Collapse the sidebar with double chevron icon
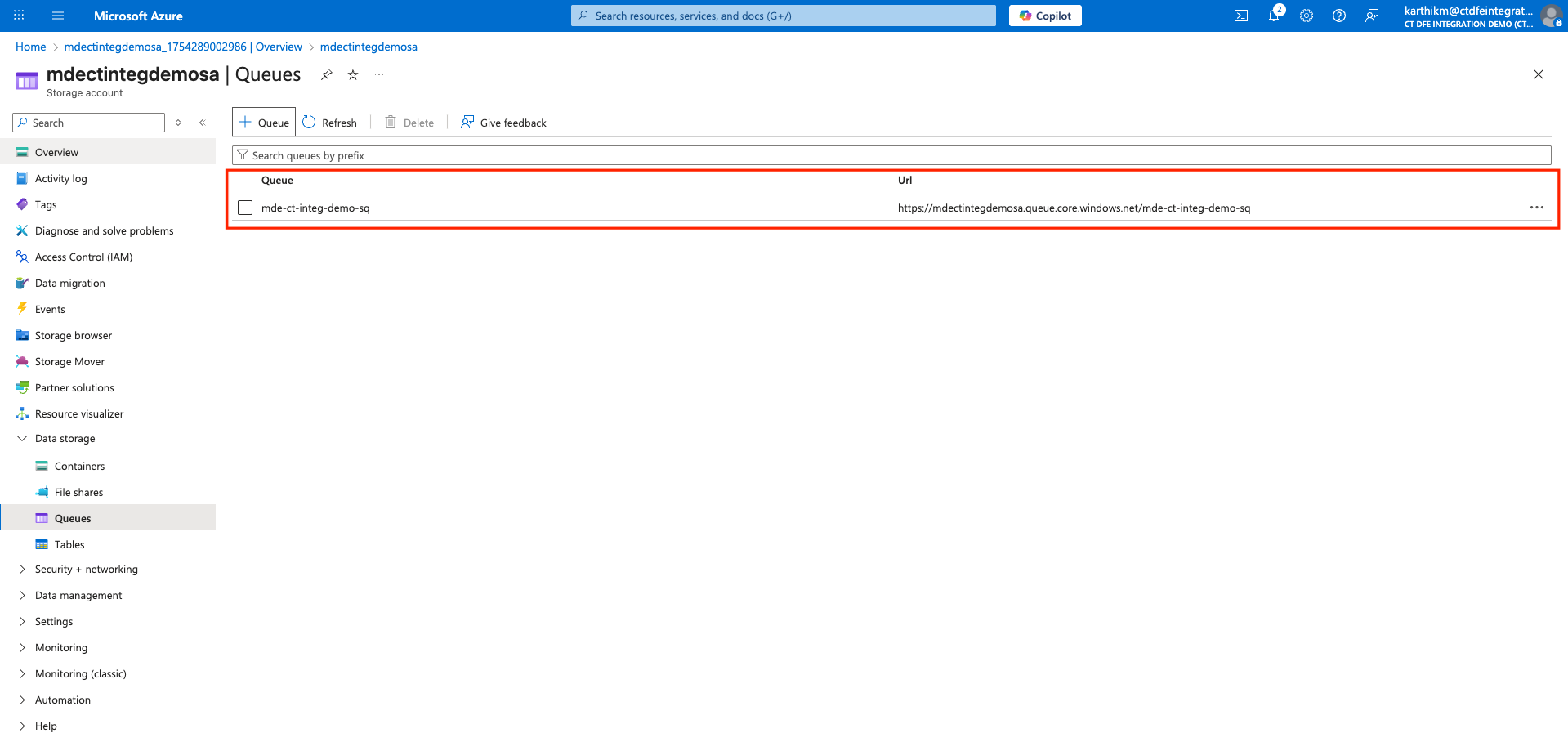Image resolution: width=1568 pixels, height=751 pixels. 202,123
